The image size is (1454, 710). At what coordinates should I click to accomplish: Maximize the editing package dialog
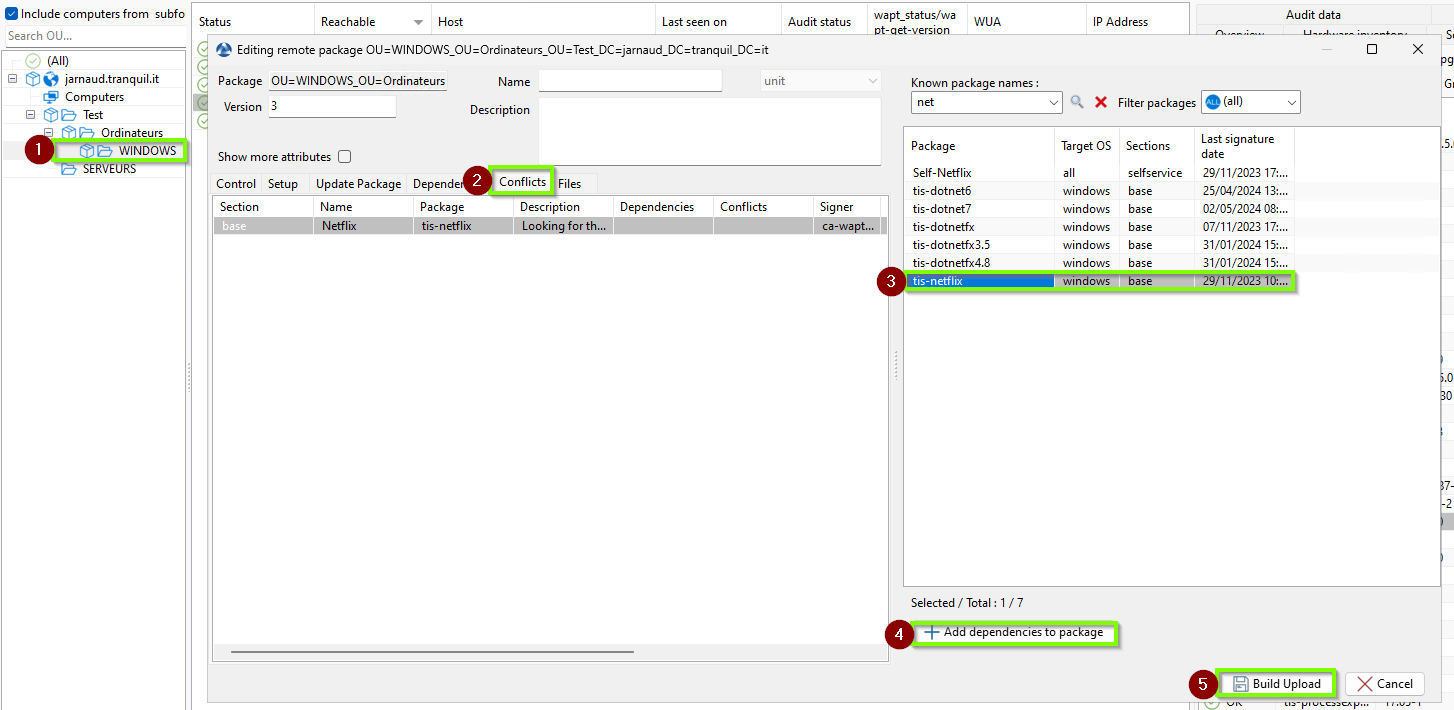click(x=1372, y=49)
